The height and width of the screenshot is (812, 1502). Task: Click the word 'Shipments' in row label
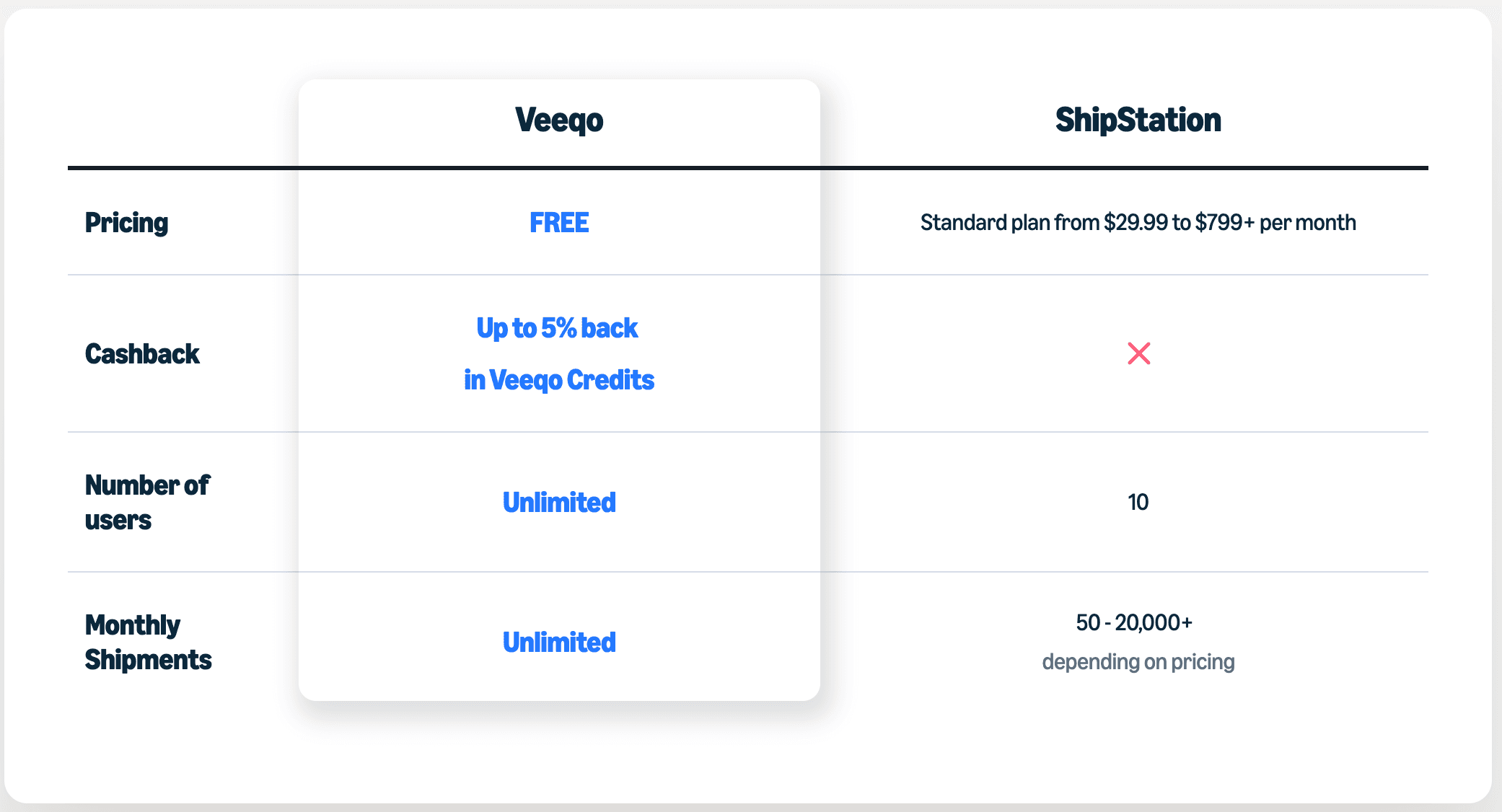click(148, 660)
